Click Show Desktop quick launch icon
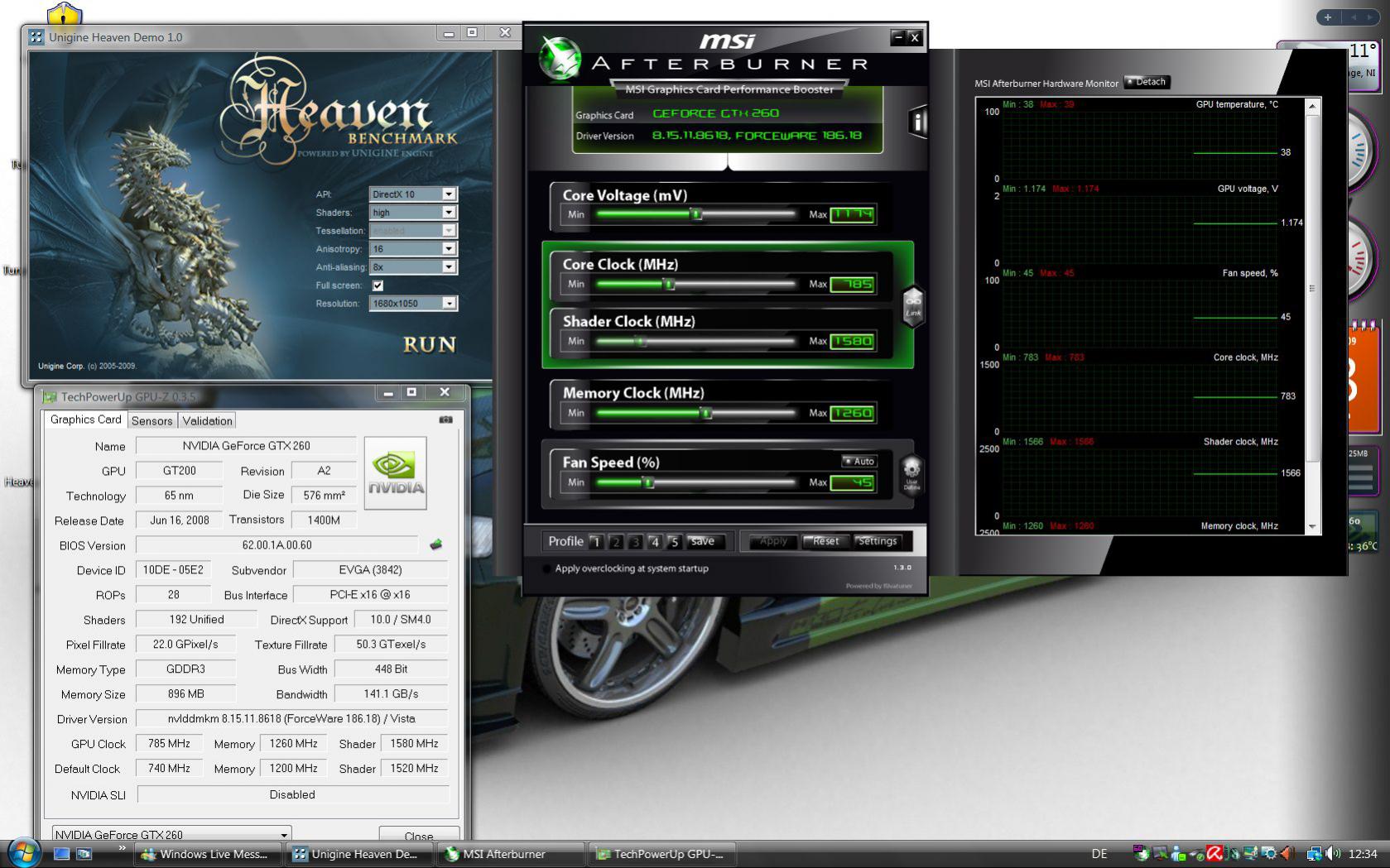Screen dimensions: 1390x868 click(61, 853)
